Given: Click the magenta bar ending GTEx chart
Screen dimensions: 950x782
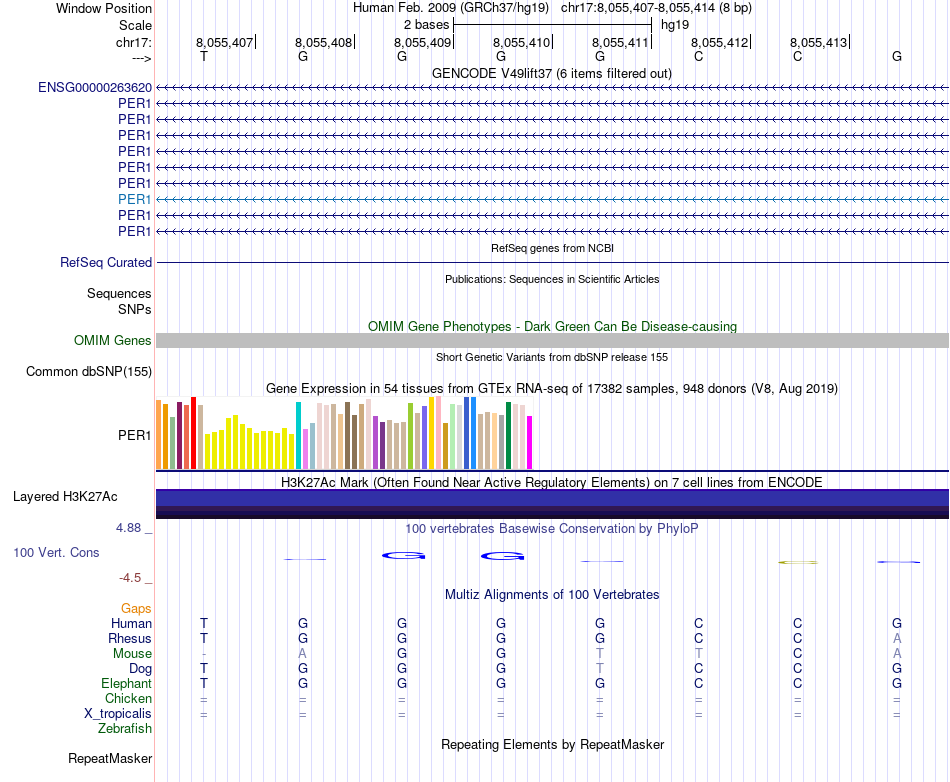Looking at the screenshot, I should click(x=530, y=442).
